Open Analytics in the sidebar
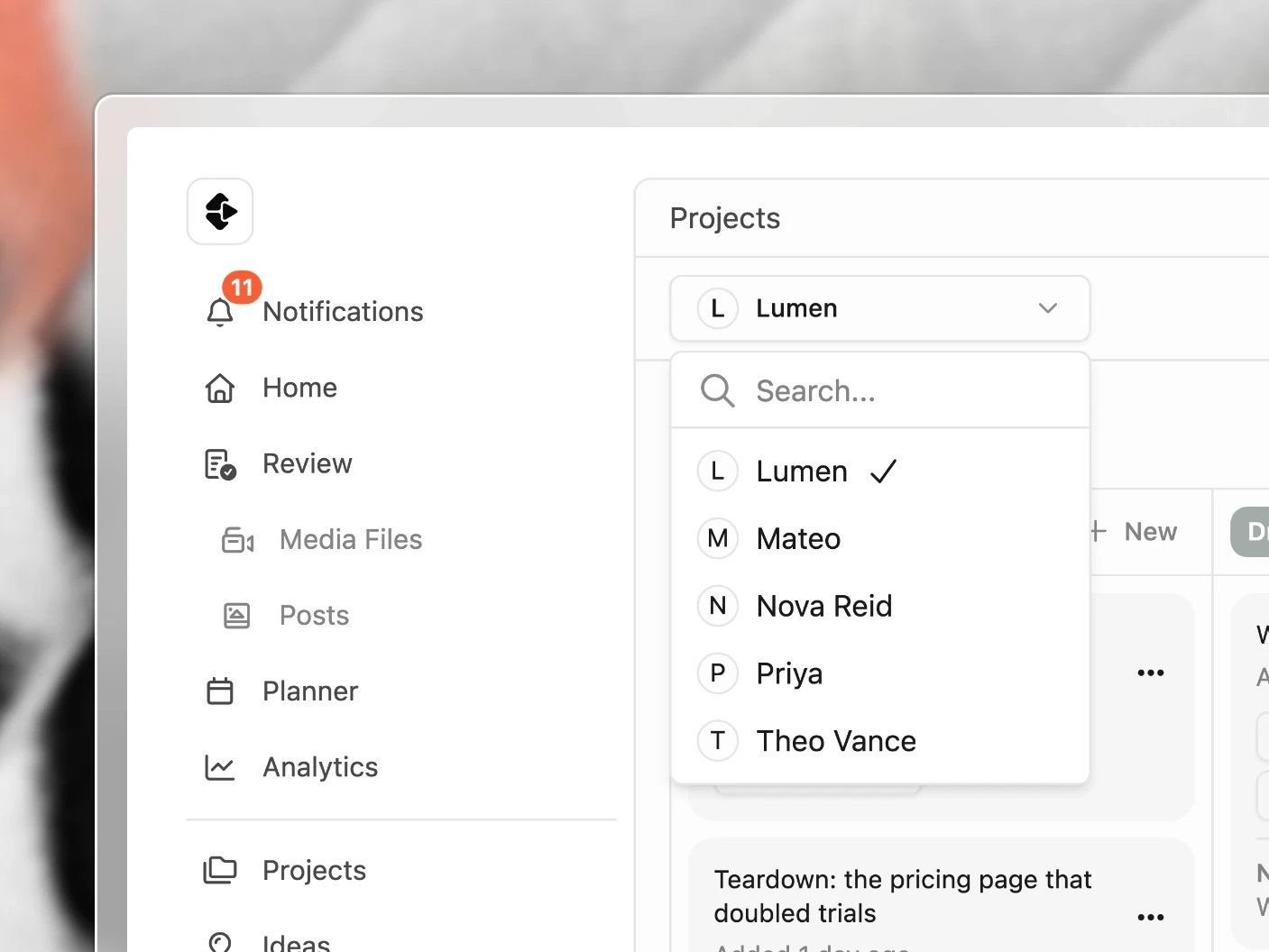The height and width of the screenshot is (952, 1269). [x=320, y=767]
